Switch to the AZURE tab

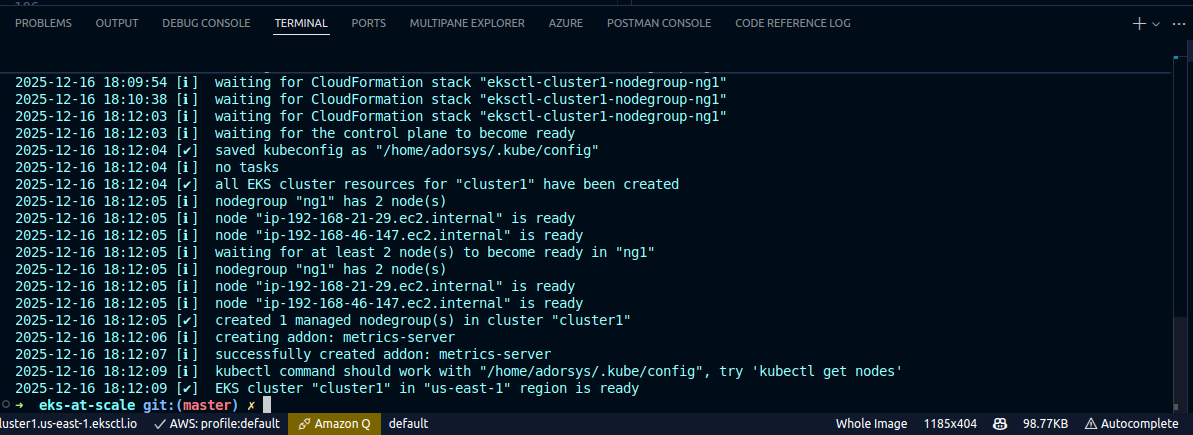pos(565,24)
